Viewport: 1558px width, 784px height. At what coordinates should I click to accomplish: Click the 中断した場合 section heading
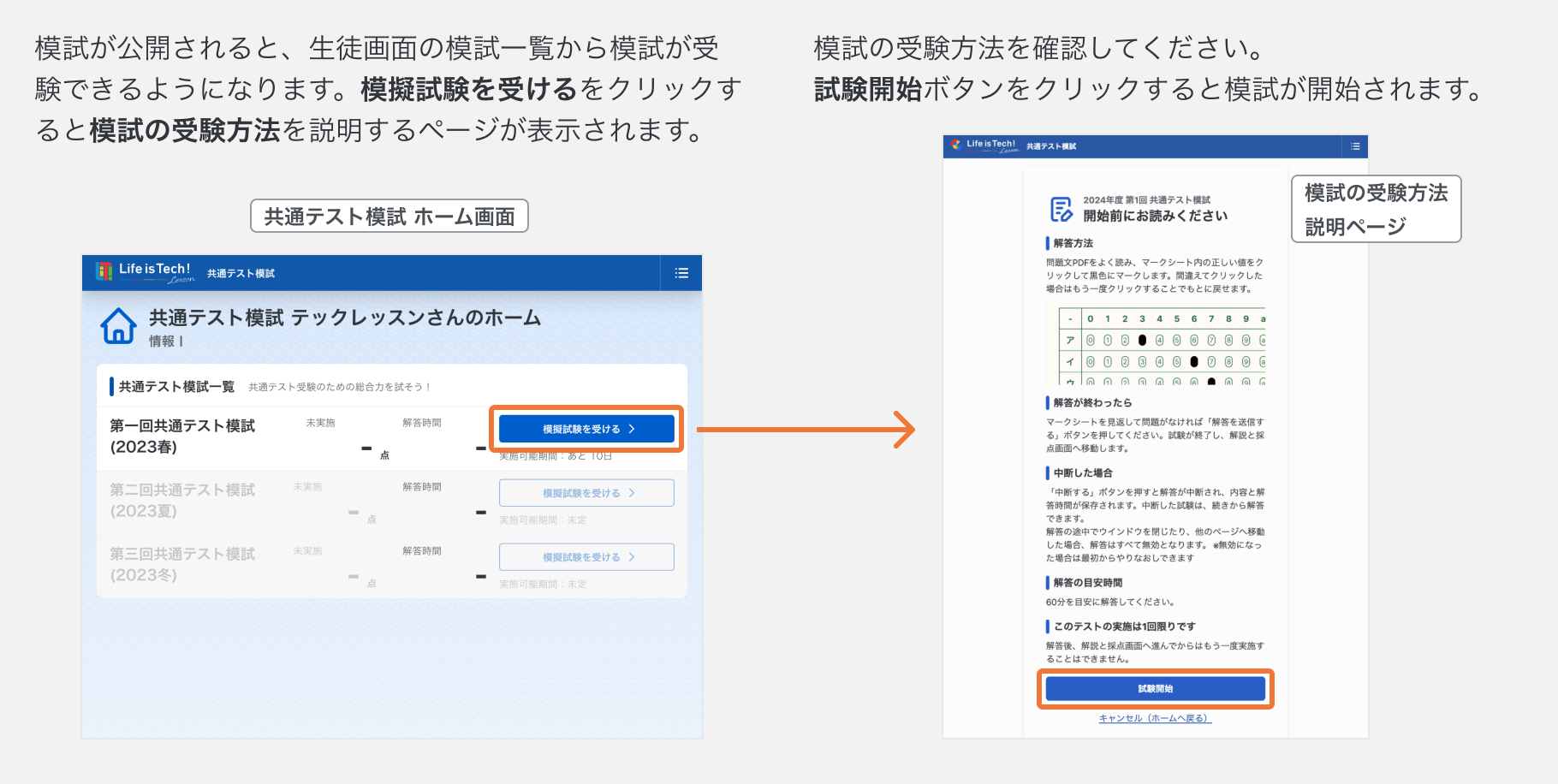click(x=1083, y=473)
